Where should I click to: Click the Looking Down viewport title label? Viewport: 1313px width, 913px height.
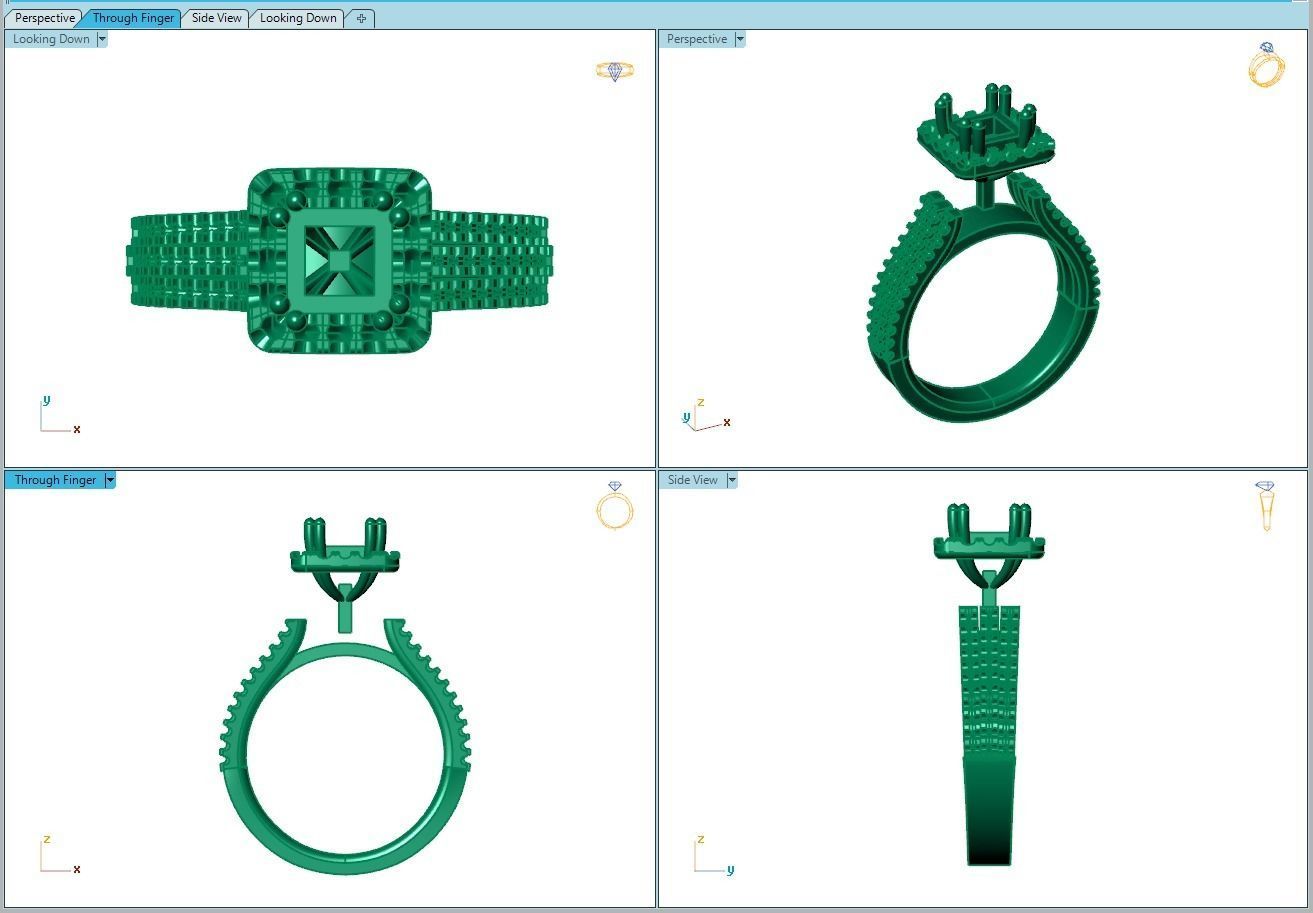point(51,39)
